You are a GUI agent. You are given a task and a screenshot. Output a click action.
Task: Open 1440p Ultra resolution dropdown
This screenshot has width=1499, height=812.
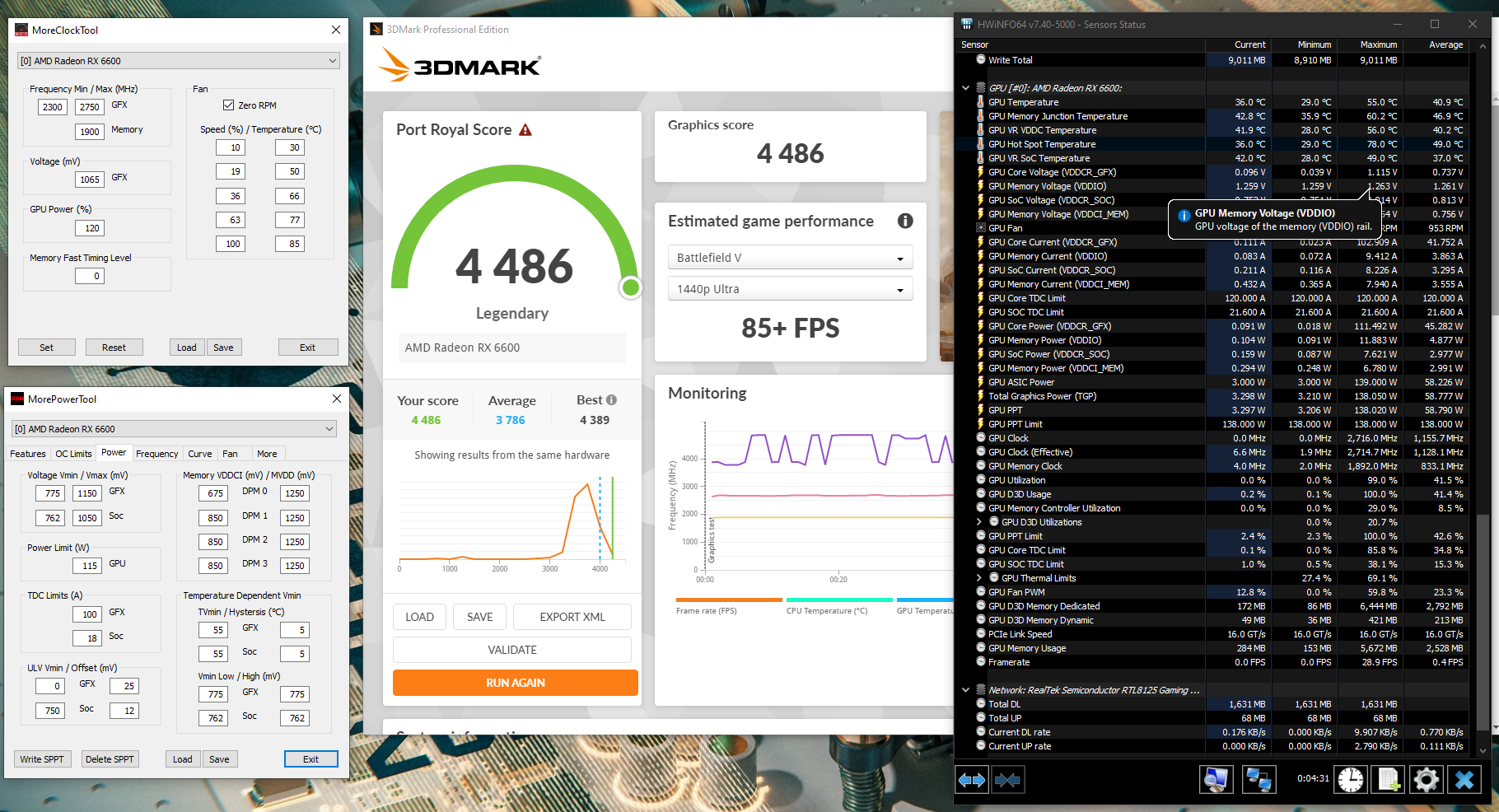tap(791, 289)
